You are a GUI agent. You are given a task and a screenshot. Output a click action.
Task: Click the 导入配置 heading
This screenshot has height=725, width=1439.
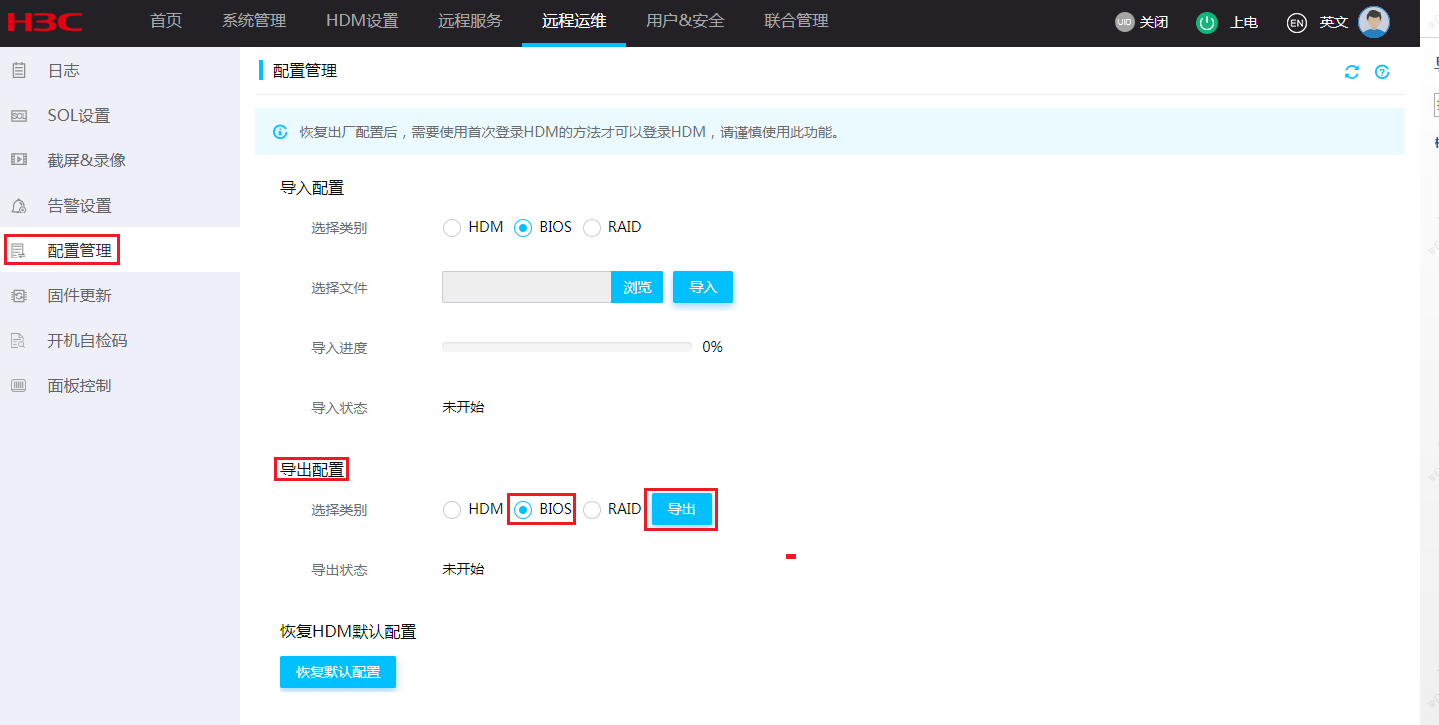(x=312, y=188)
